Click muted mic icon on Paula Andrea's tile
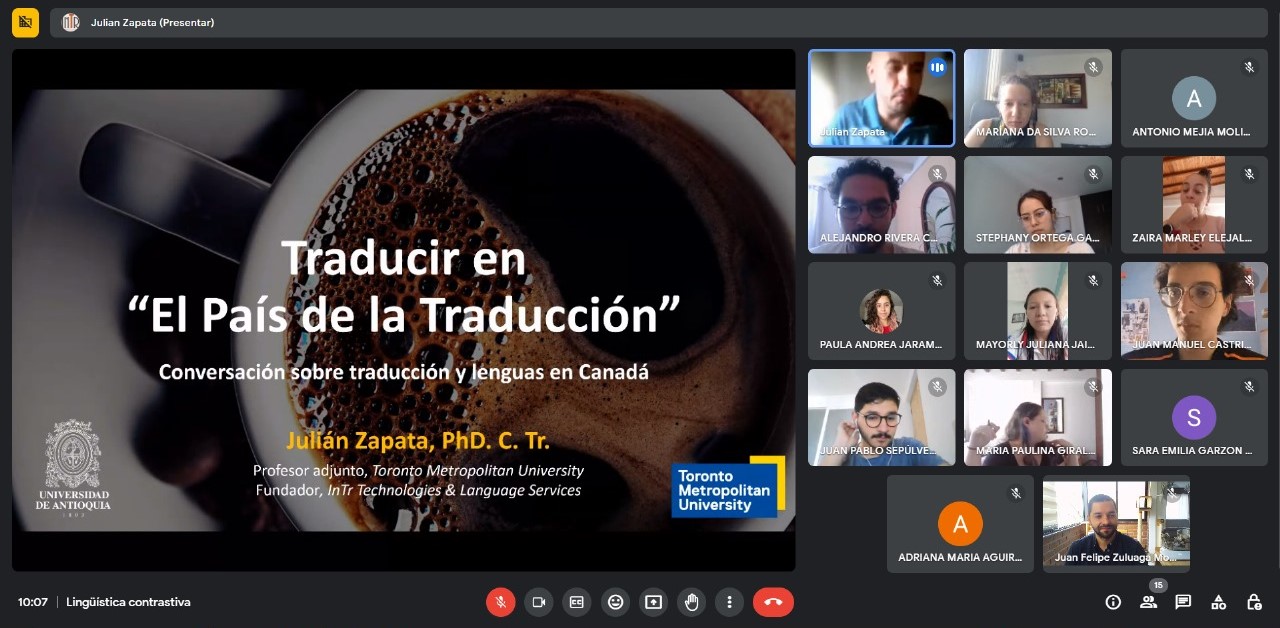This screenshot has width=1280, height=628. 937,280
